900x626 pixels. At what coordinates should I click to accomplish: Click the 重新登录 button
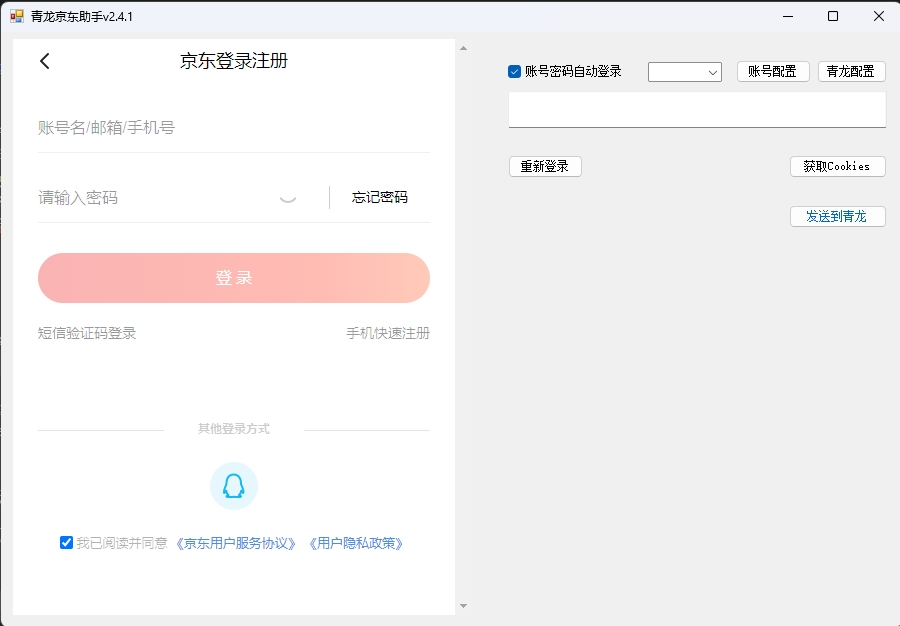pos(545,166)
